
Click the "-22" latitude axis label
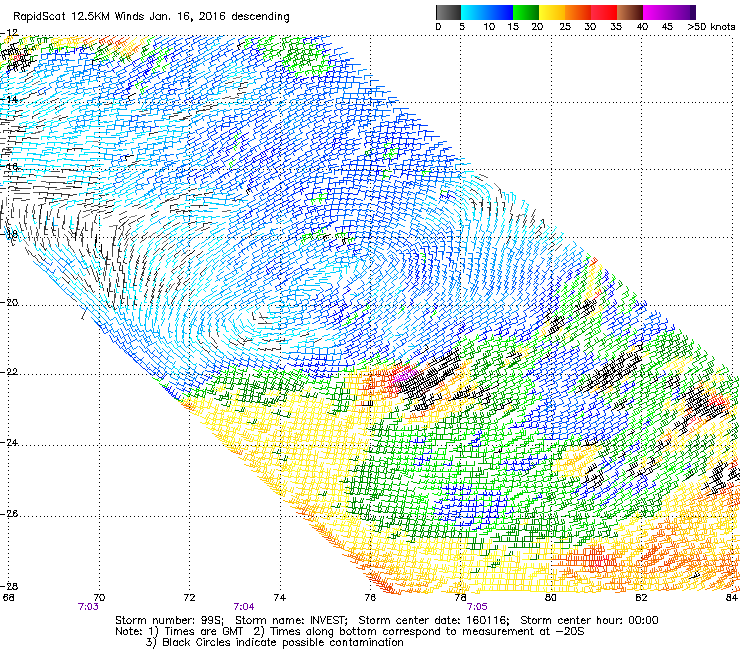click(x=9, y=372)
